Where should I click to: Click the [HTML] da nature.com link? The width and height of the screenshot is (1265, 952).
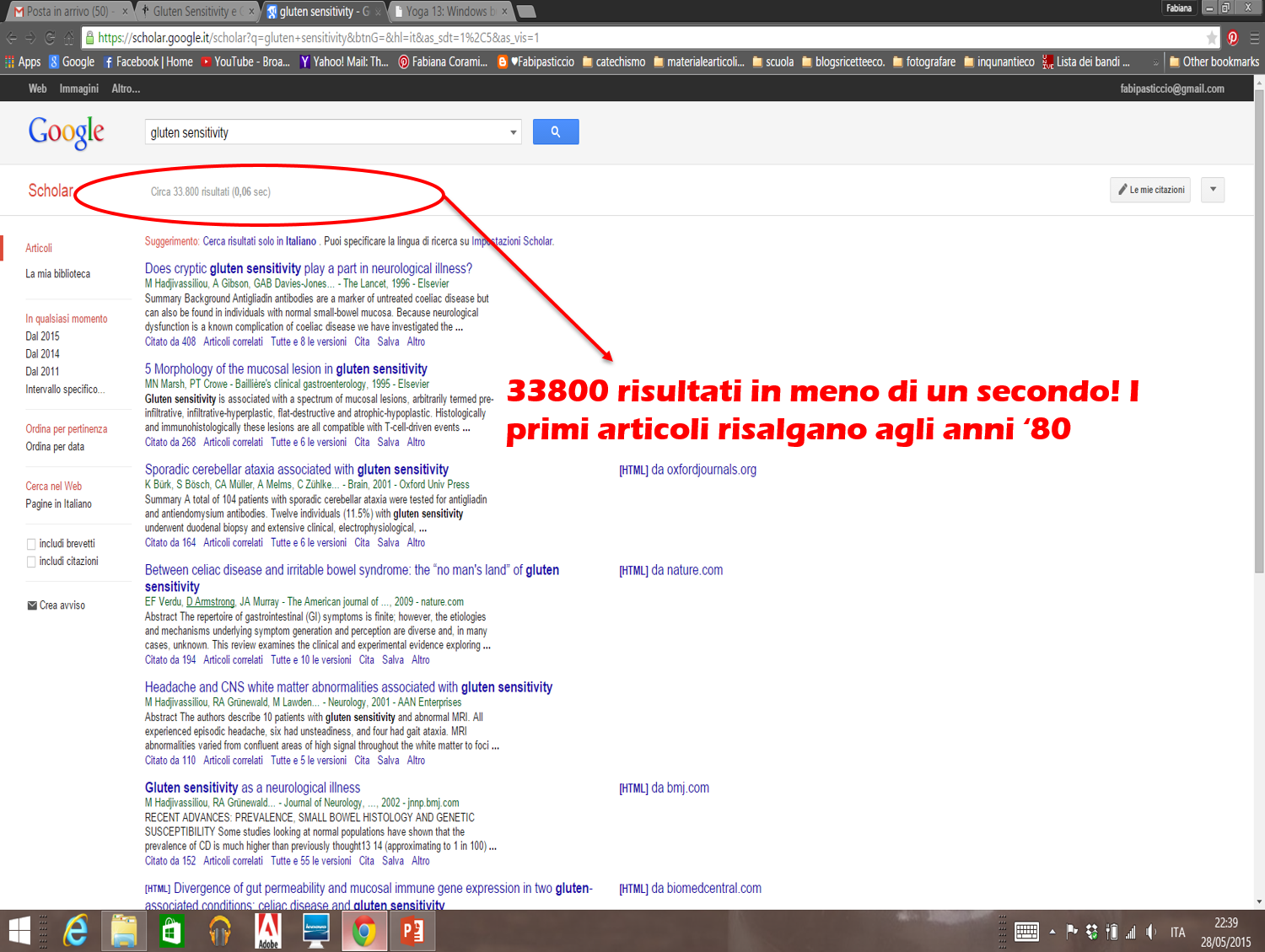coord(670,570)
